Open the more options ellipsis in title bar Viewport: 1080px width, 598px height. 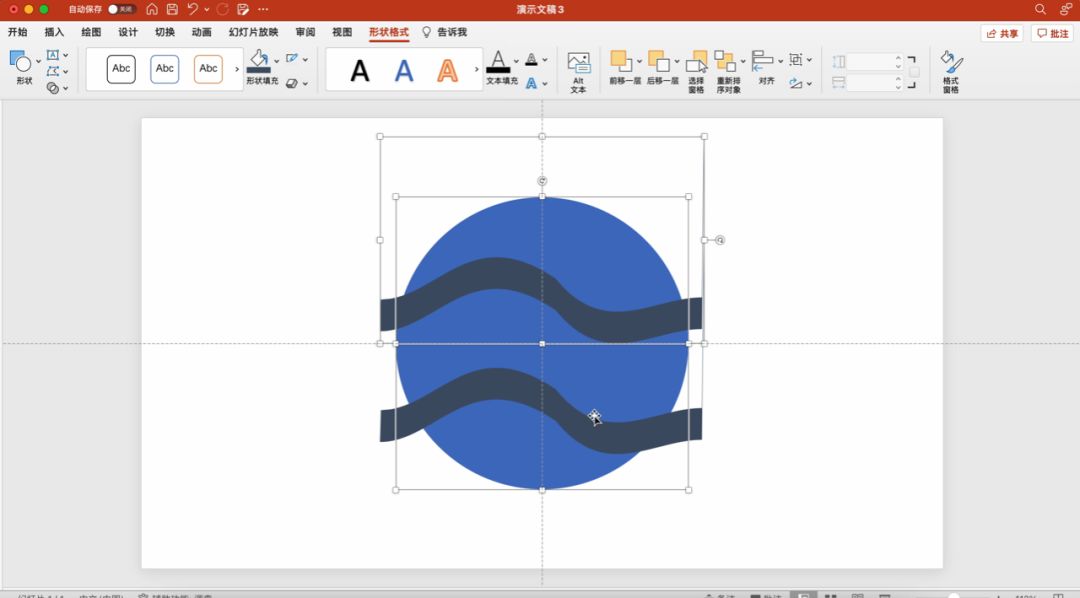point(263,9)
